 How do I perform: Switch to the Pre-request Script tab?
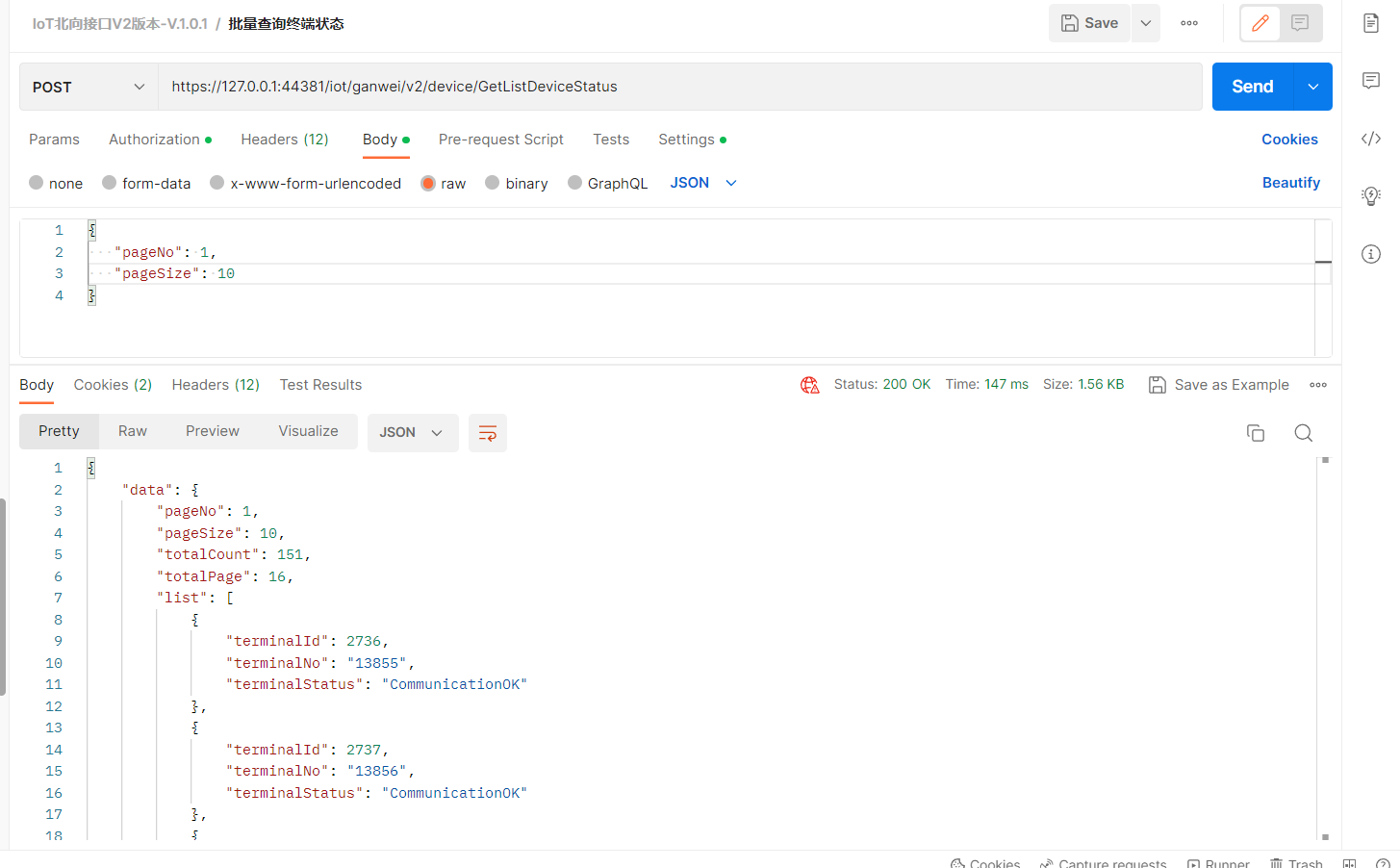pos(500,140)
